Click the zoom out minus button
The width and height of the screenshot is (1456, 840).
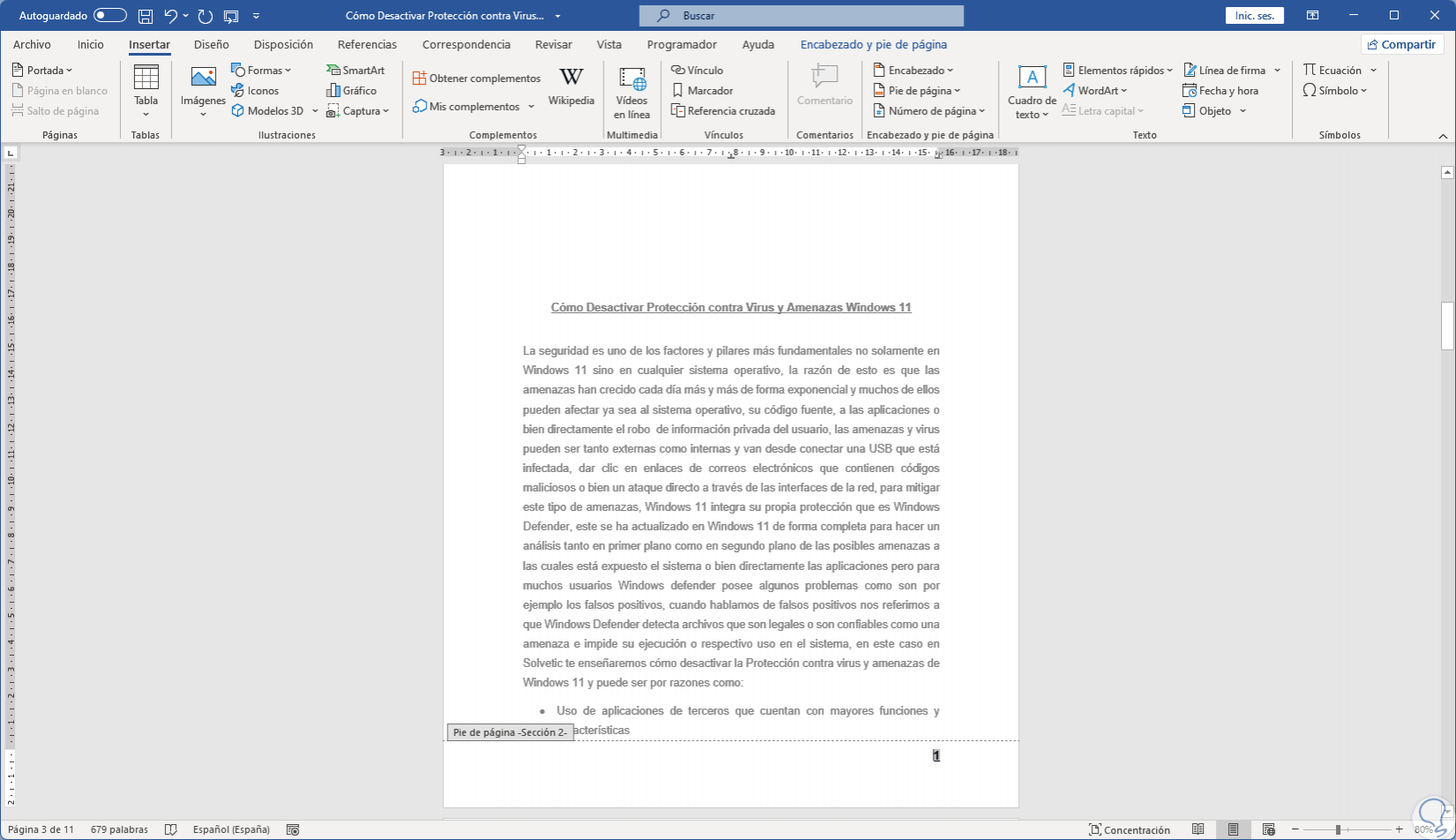[1295, 829]
